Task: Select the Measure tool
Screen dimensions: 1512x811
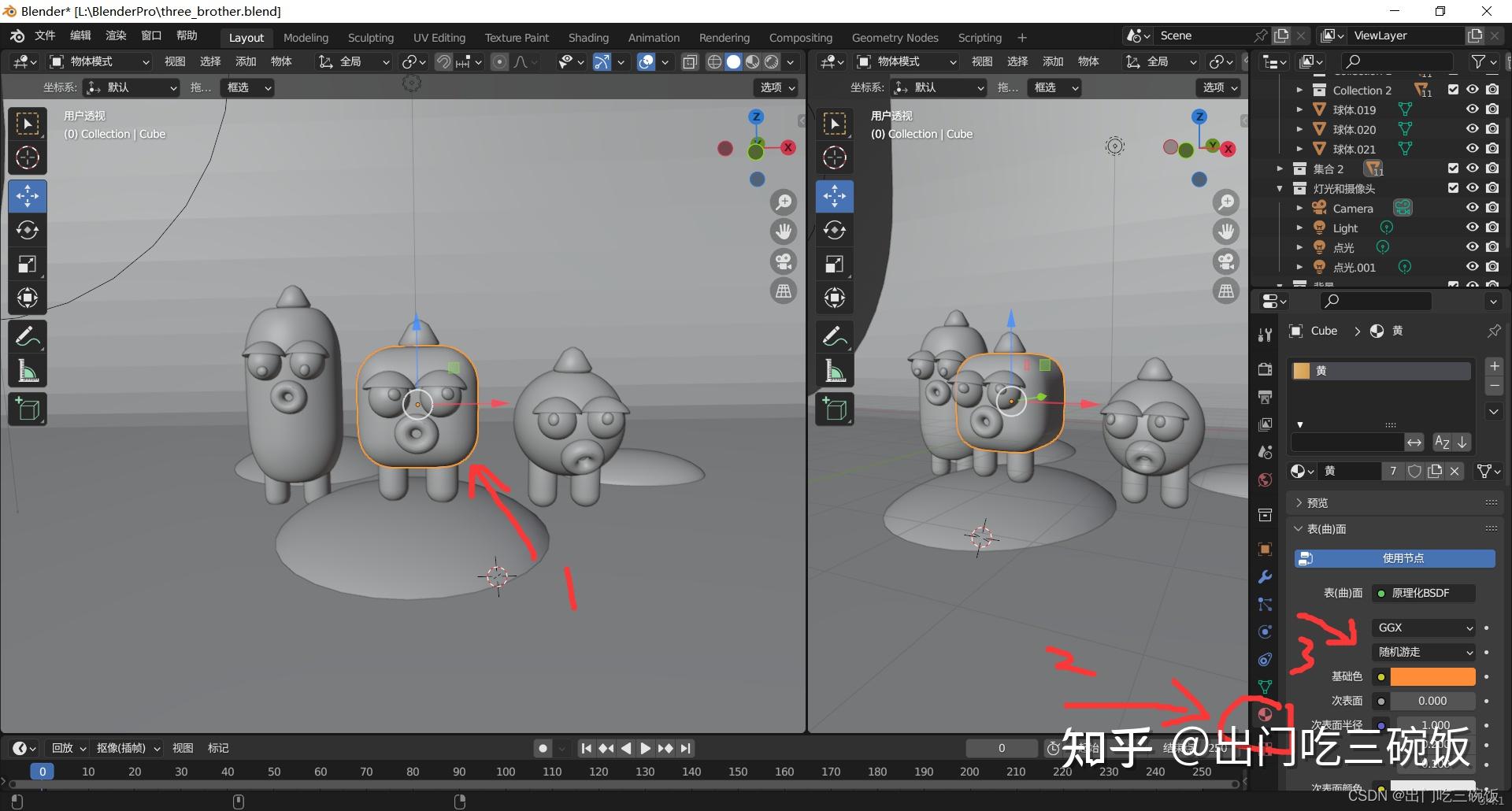Action: point(28,370)
